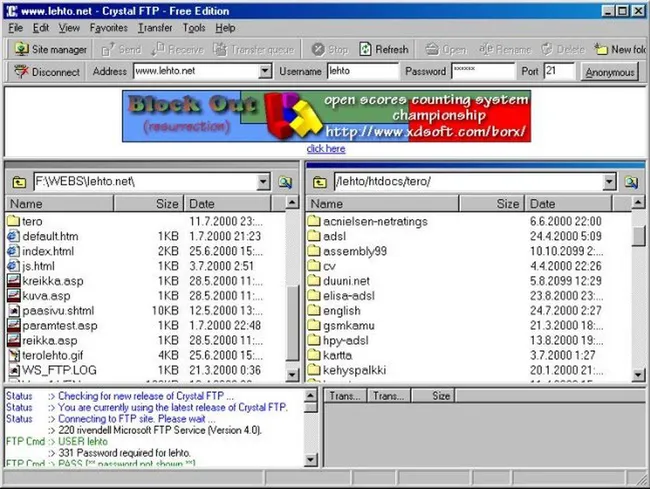Click the default.htm file icon
The image size is (650, 489).
[x=14, y=236]
